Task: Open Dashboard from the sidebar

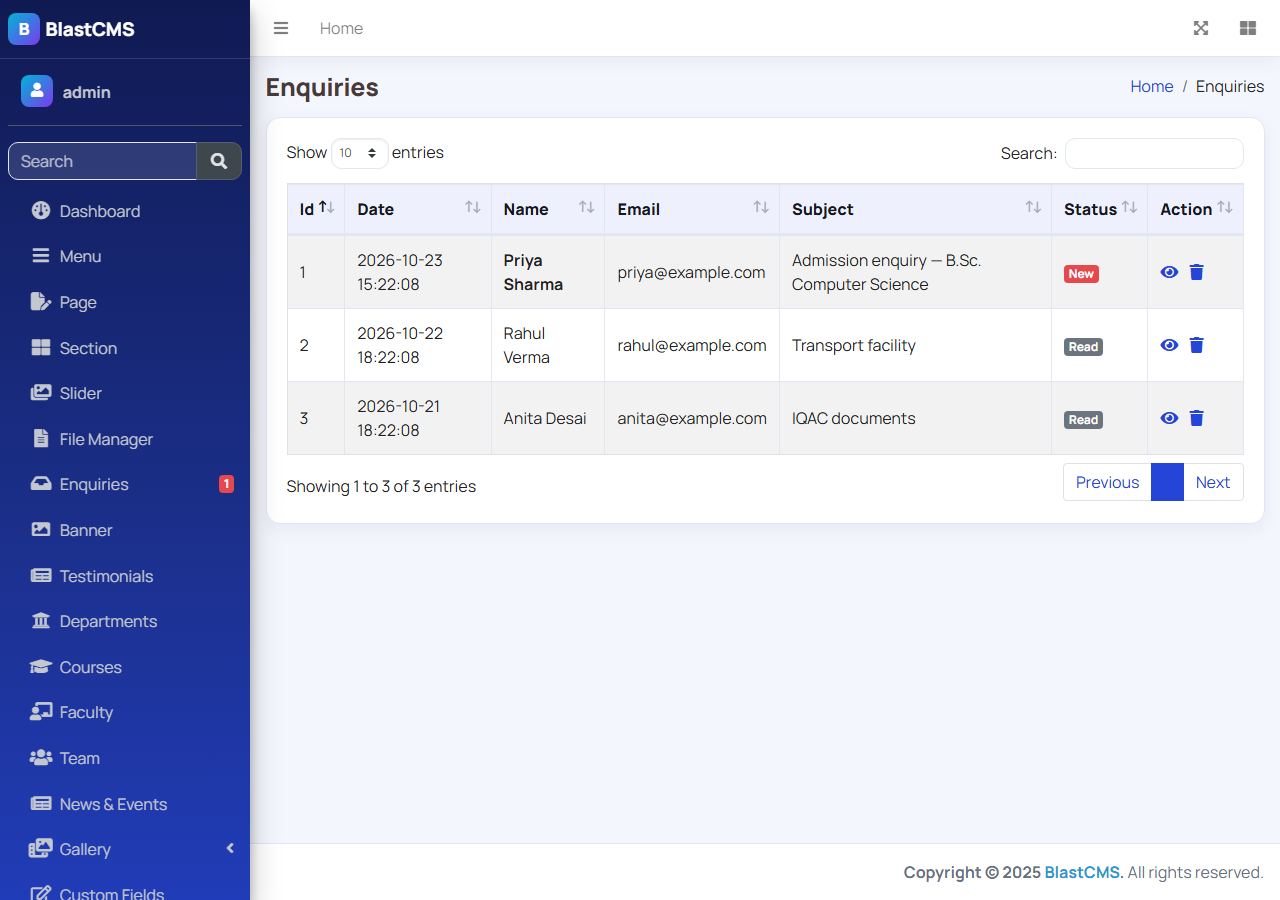Action: pos(125,211)
